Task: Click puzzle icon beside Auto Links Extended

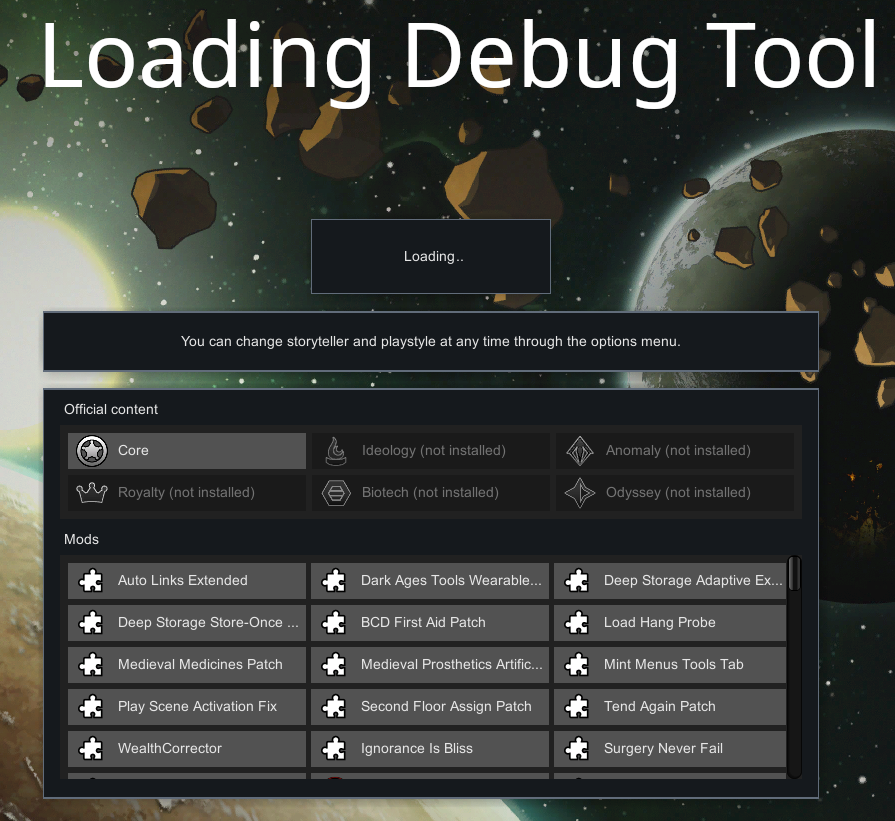Action: tap(91, 581)
